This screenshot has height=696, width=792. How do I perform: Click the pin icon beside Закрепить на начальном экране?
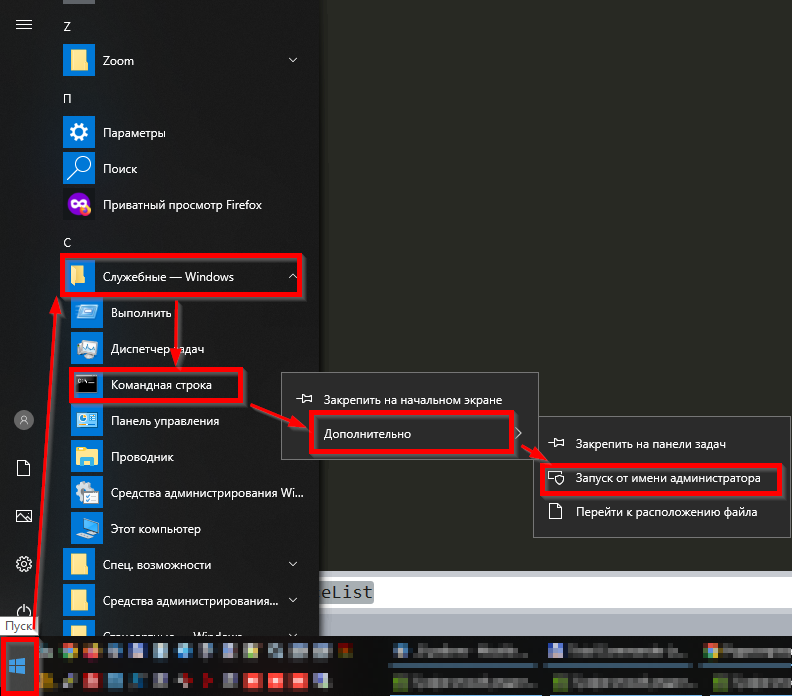point(304,399)
